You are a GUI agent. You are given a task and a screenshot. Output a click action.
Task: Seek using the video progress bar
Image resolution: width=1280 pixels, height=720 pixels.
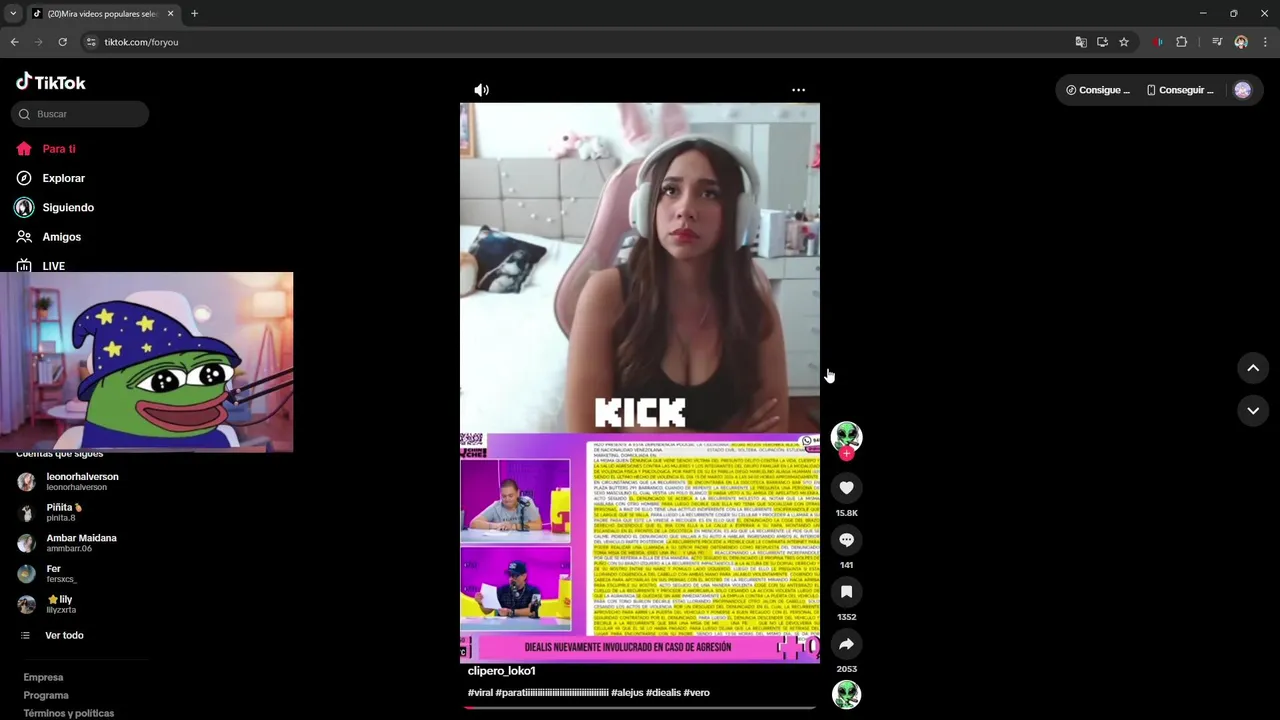coord(640,707)
